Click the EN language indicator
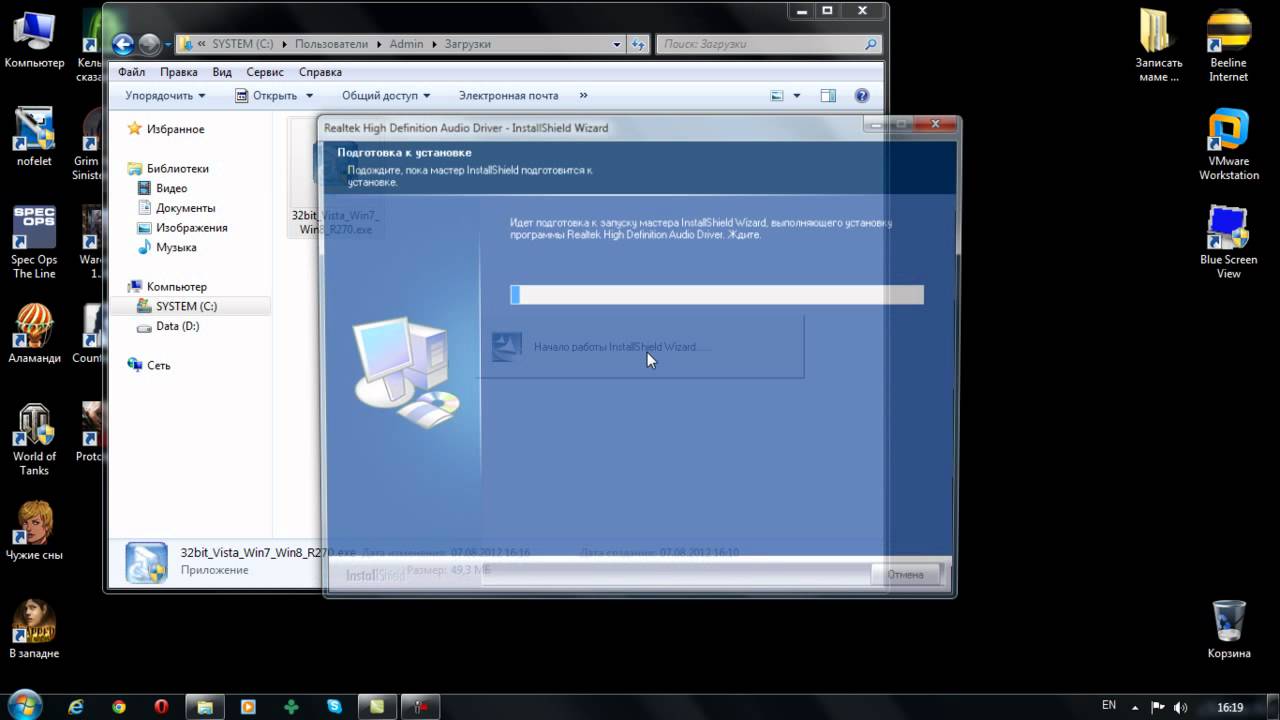Screen dimensions: 1280x720 click(x=1109, y=705)
